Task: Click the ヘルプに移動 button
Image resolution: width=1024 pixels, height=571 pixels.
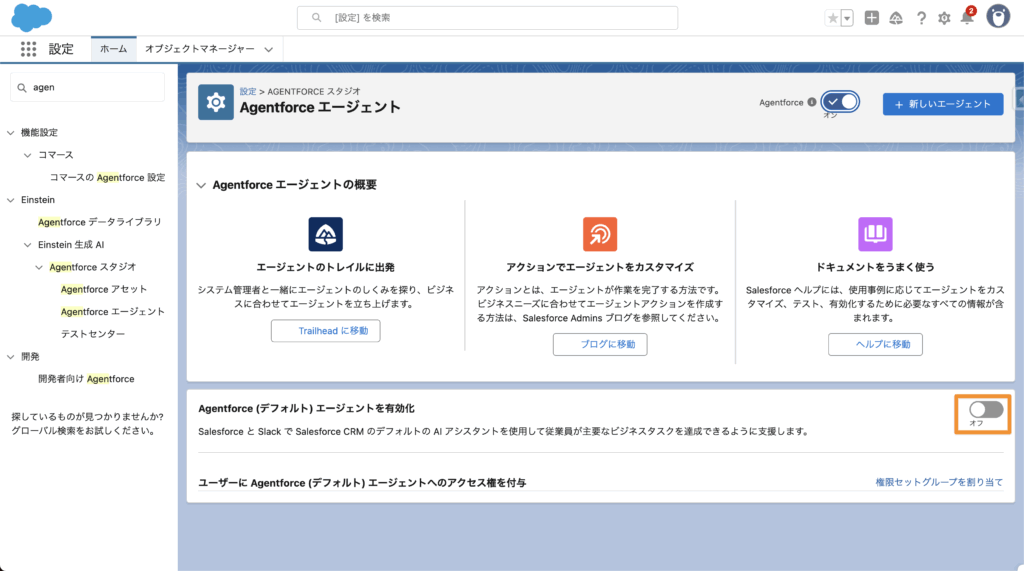Action: [x=875, y=344]
